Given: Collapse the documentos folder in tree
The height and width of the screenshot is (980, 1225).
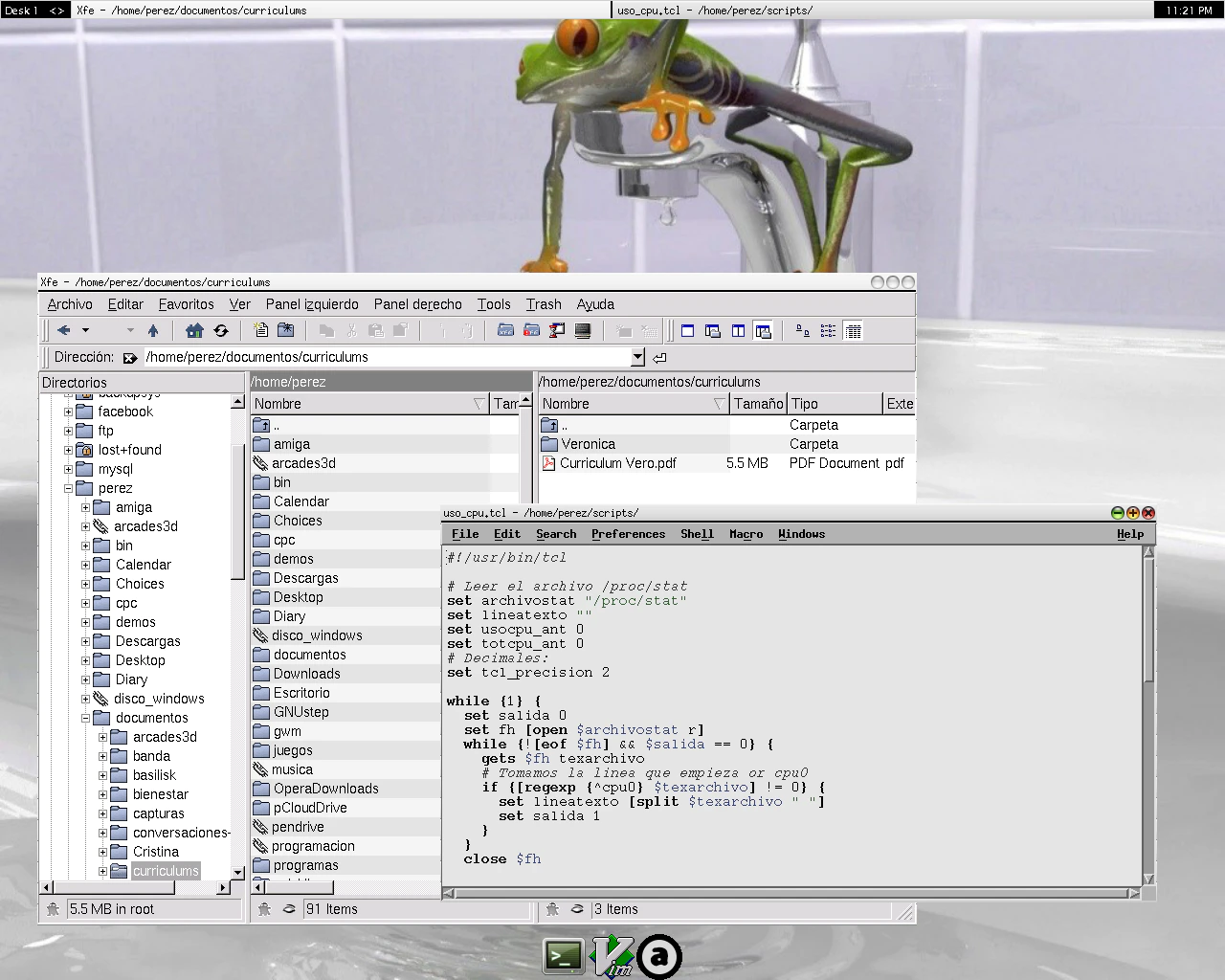Looking at the screenshot, I should coord(85,718).
